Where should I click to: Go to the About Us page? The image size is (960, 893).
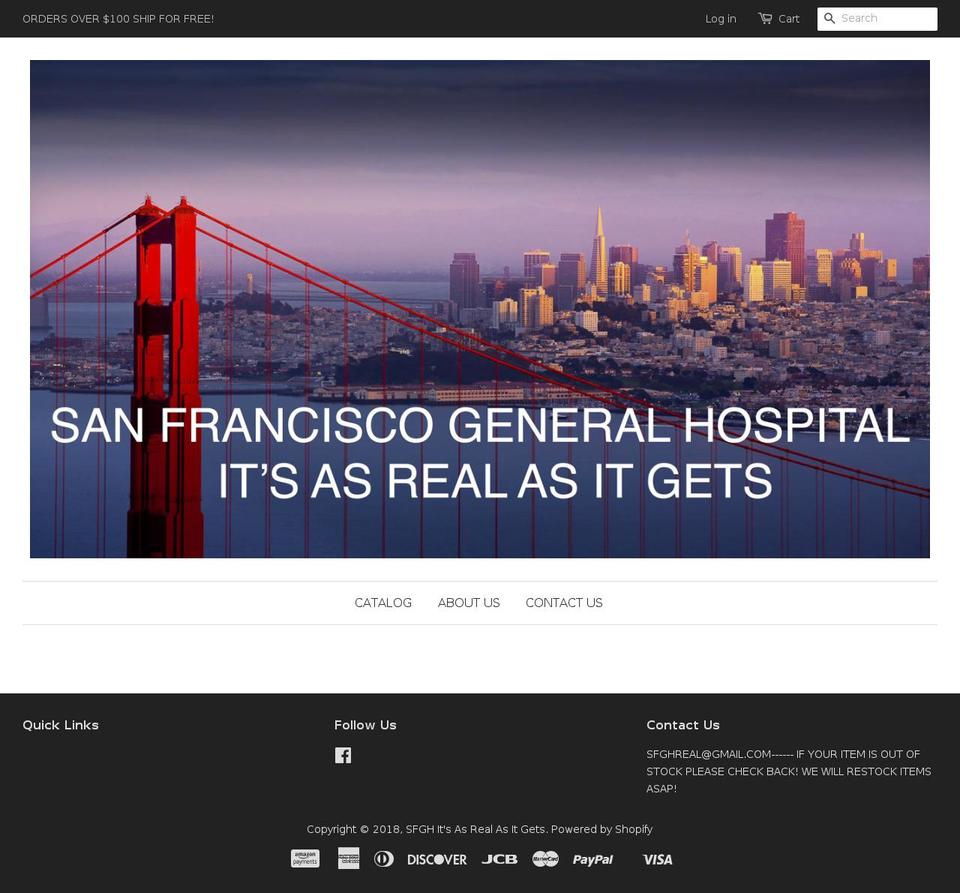click(x=469, y=603)
